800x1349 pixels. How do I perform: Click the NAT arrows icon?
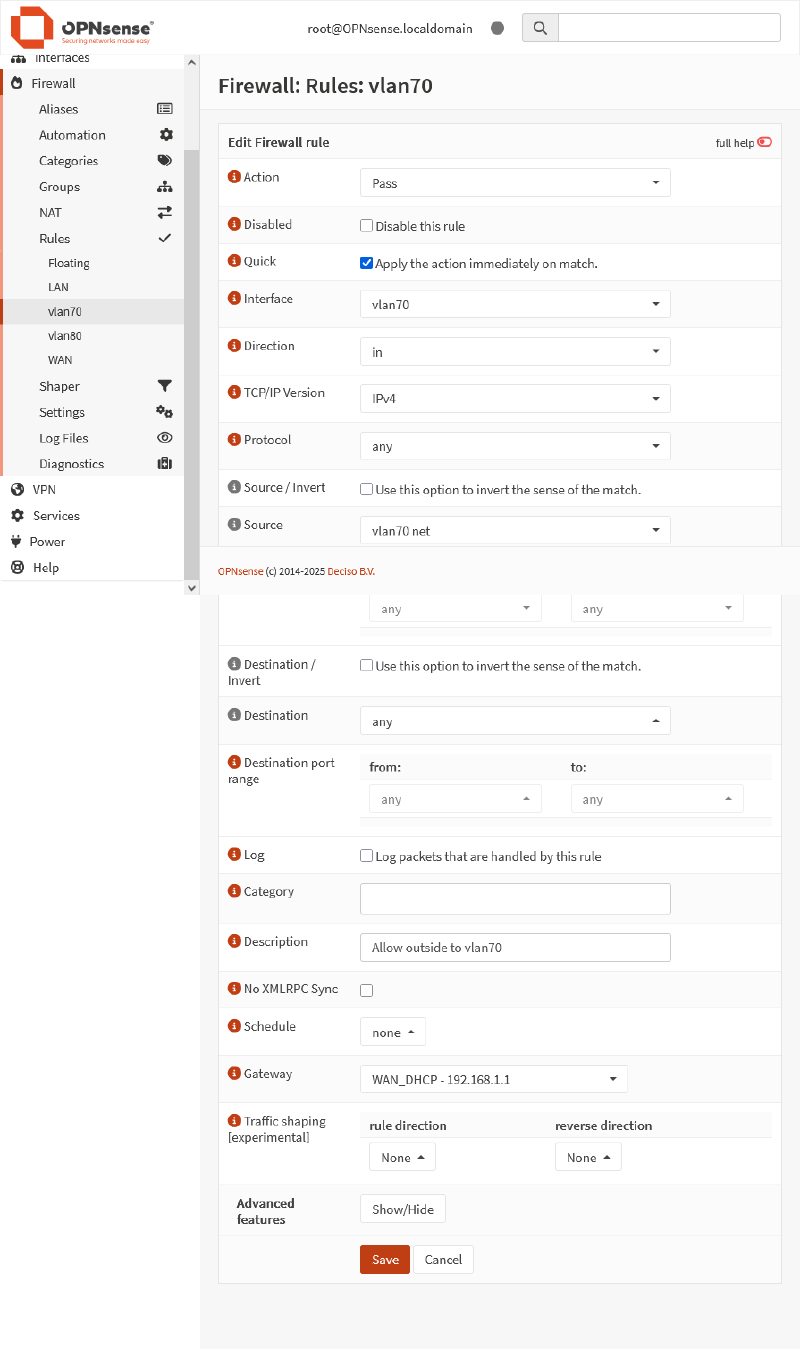tap(165, 213)
